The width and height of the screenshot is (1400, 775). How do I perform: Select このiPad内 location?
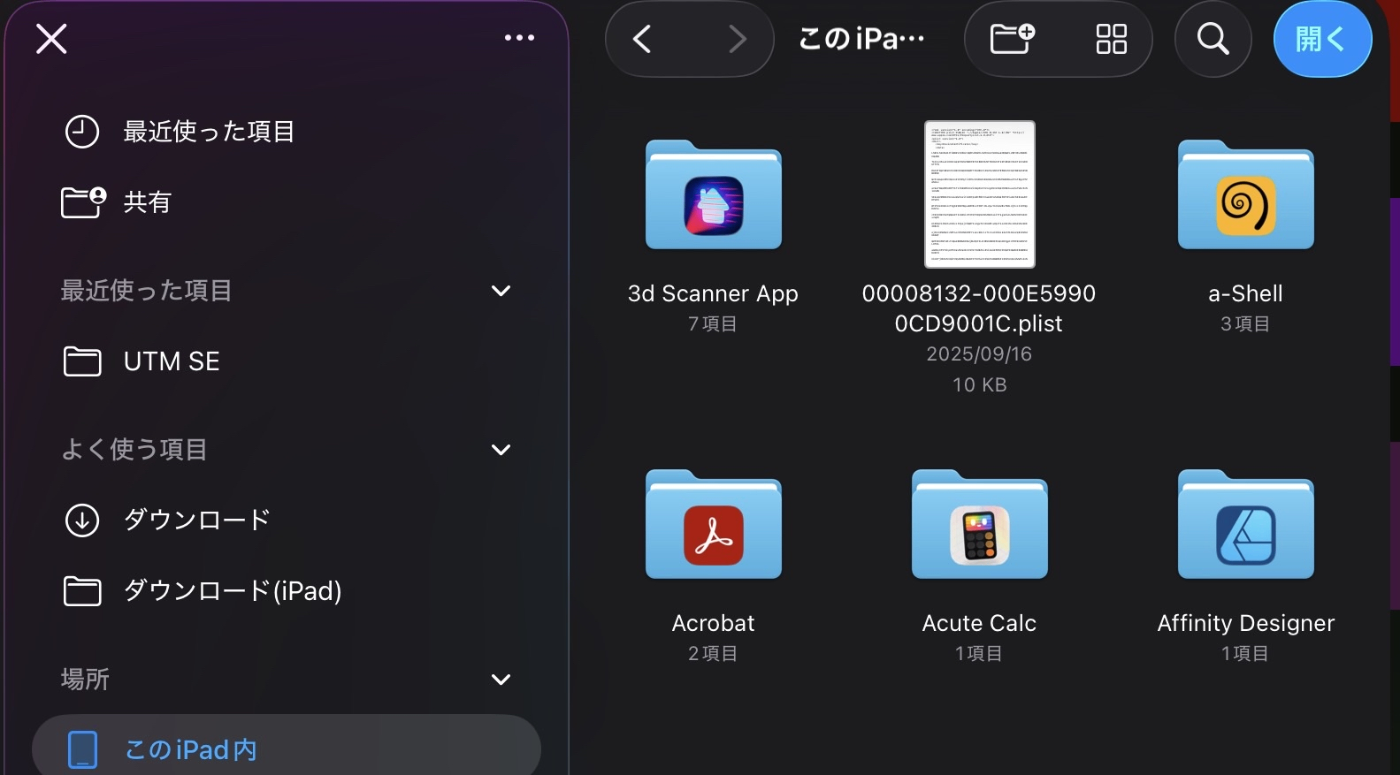(287, 749)
